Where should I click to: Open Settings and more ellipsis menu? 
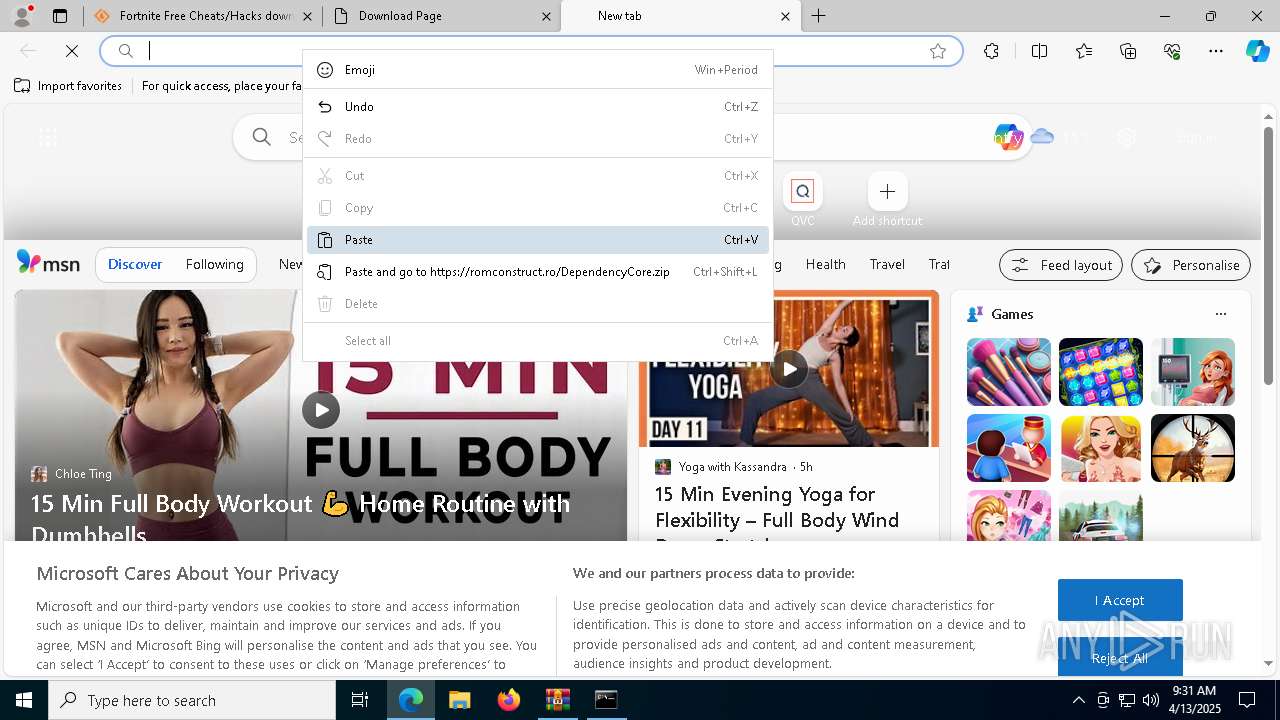coord(1216,51)
